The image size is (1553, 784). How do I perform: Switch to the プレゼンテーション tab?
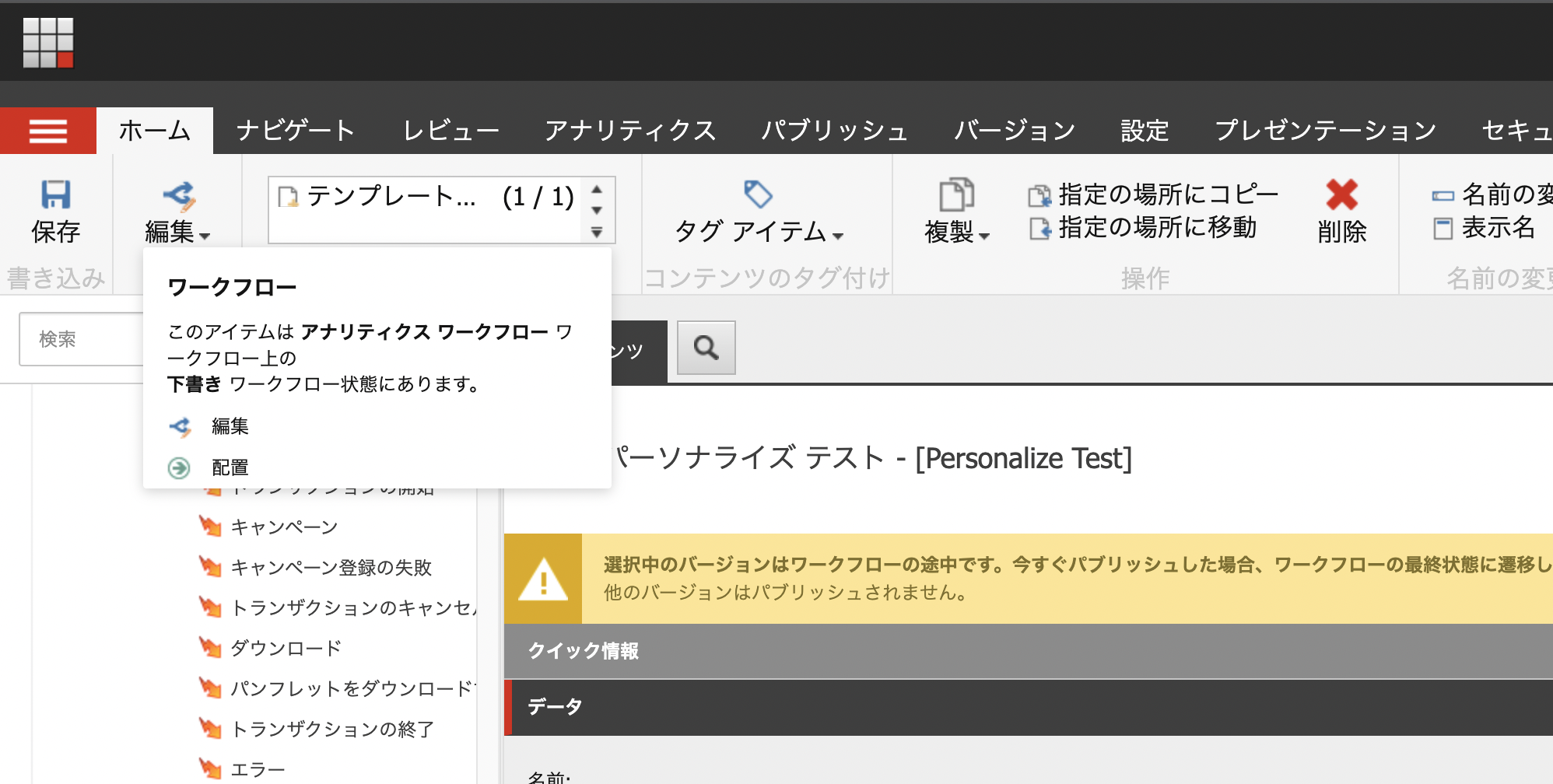tap(1325, 131)
